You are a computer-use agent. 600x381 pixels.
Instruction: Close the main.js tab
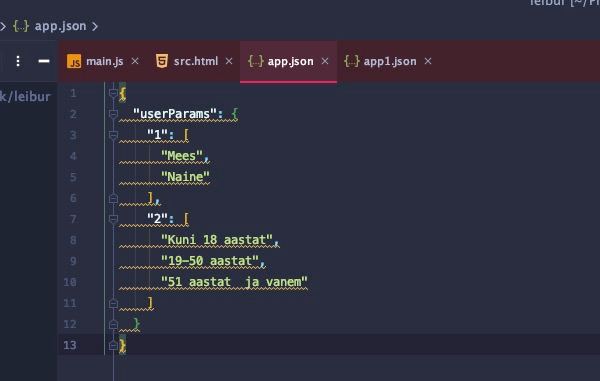(x=135, y=61)
